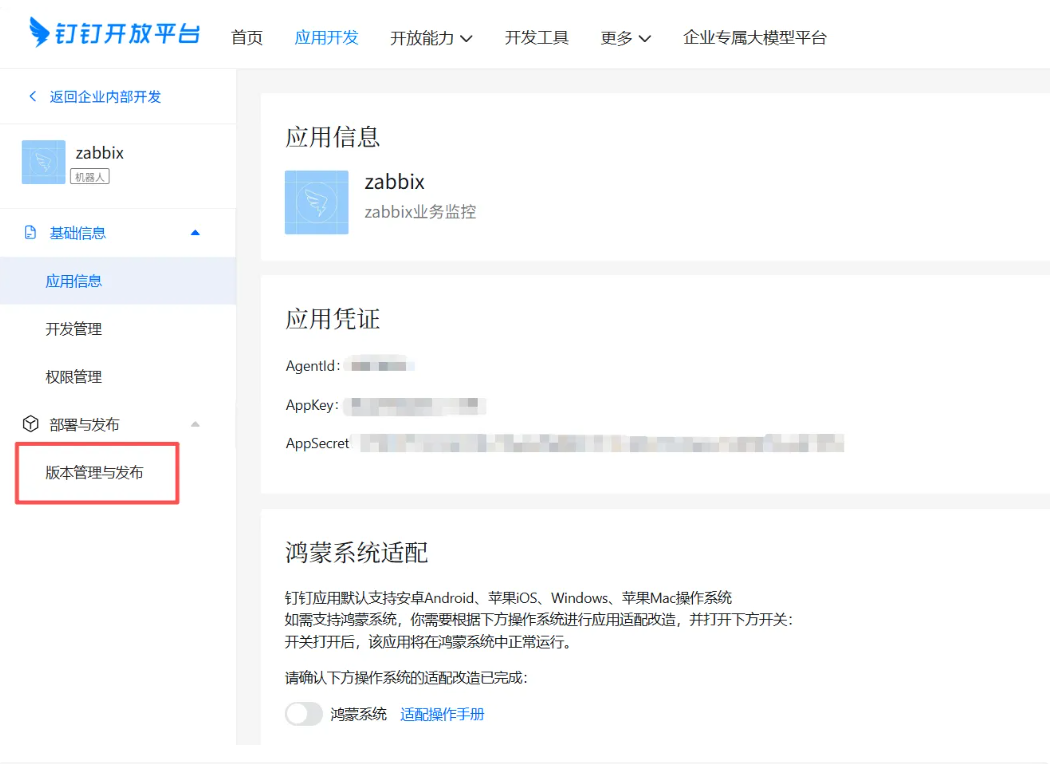This screenshot has width=1061, height=764.
Task: Open the 适配操作手册 link
Action: click(x=442, y=714)
